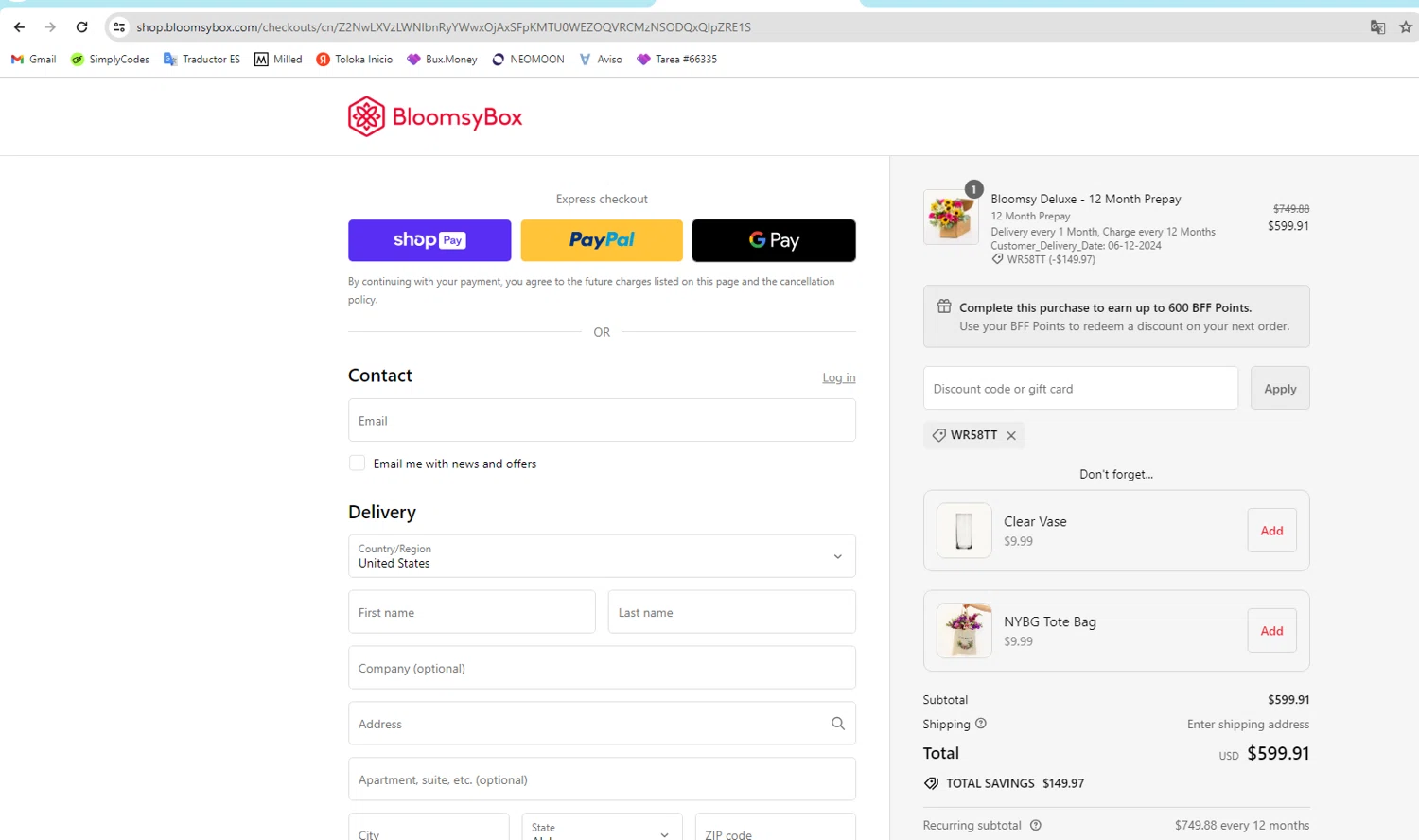Image resolution: width=1419 pixels, height=840 pixels.
Task: Click the Log in link
Action: point(839,377)
